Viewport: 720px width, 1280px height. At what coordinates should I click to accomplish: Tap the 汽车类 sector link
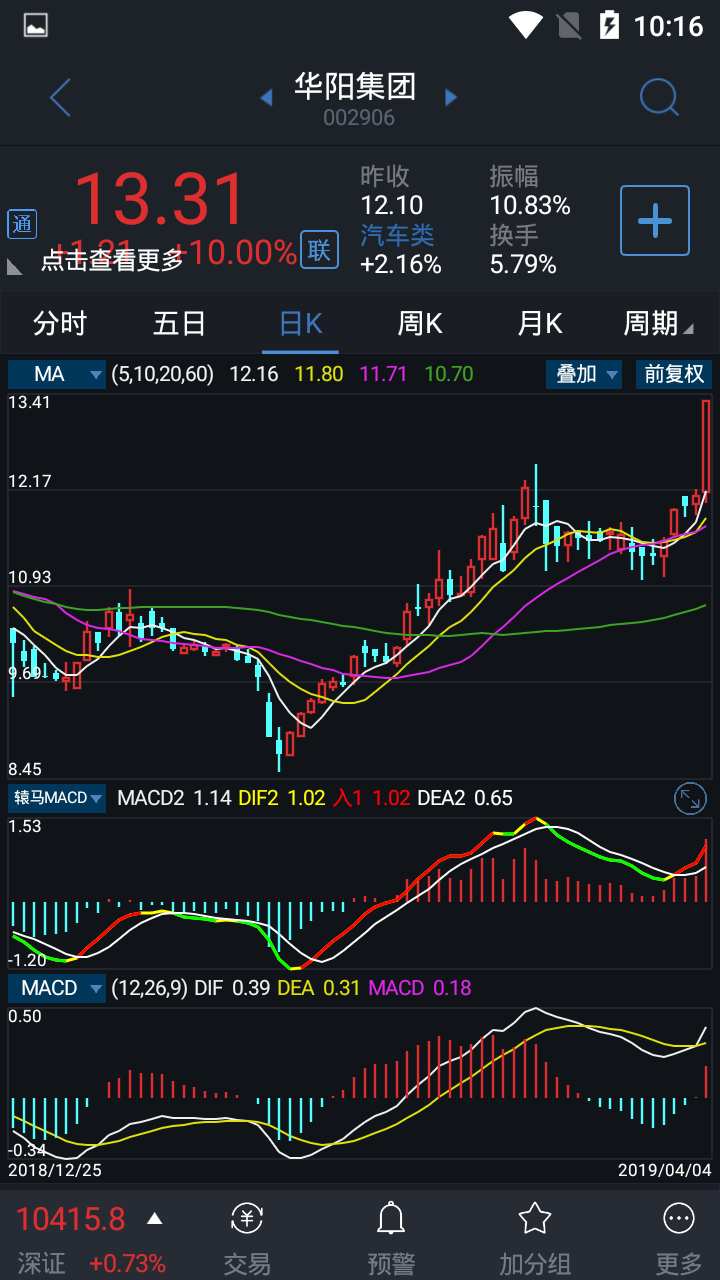pos(397,235)
